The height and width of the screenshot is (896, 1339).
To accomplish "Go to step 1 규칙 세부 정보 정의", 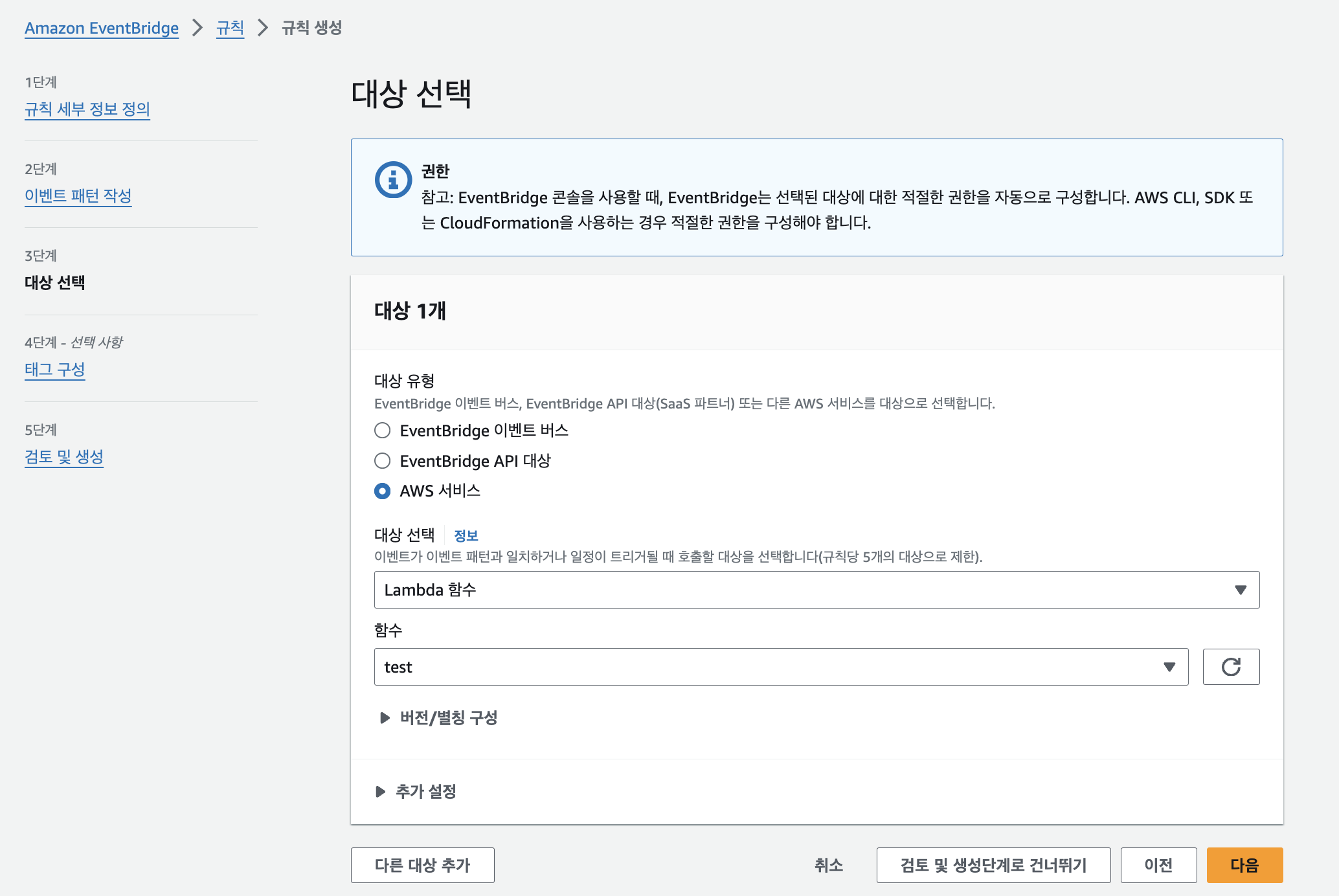I will [87, 109].
